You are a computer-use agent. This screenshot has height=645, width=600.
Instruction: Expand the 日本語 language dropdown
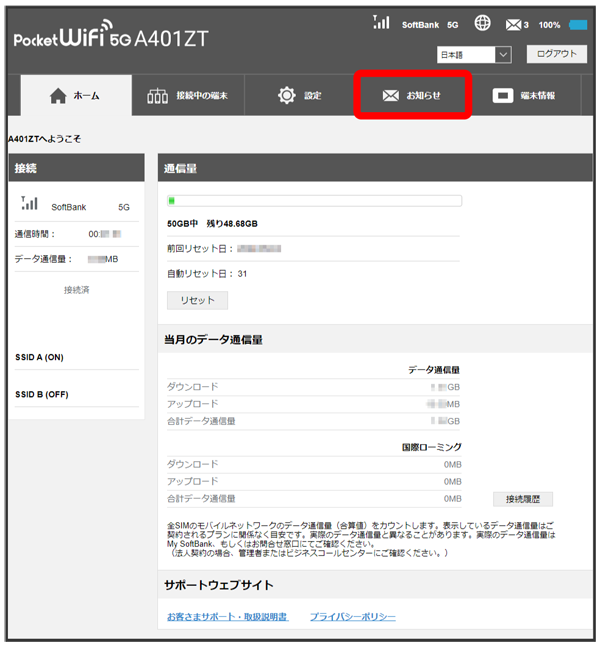click(x=474, y=55)
